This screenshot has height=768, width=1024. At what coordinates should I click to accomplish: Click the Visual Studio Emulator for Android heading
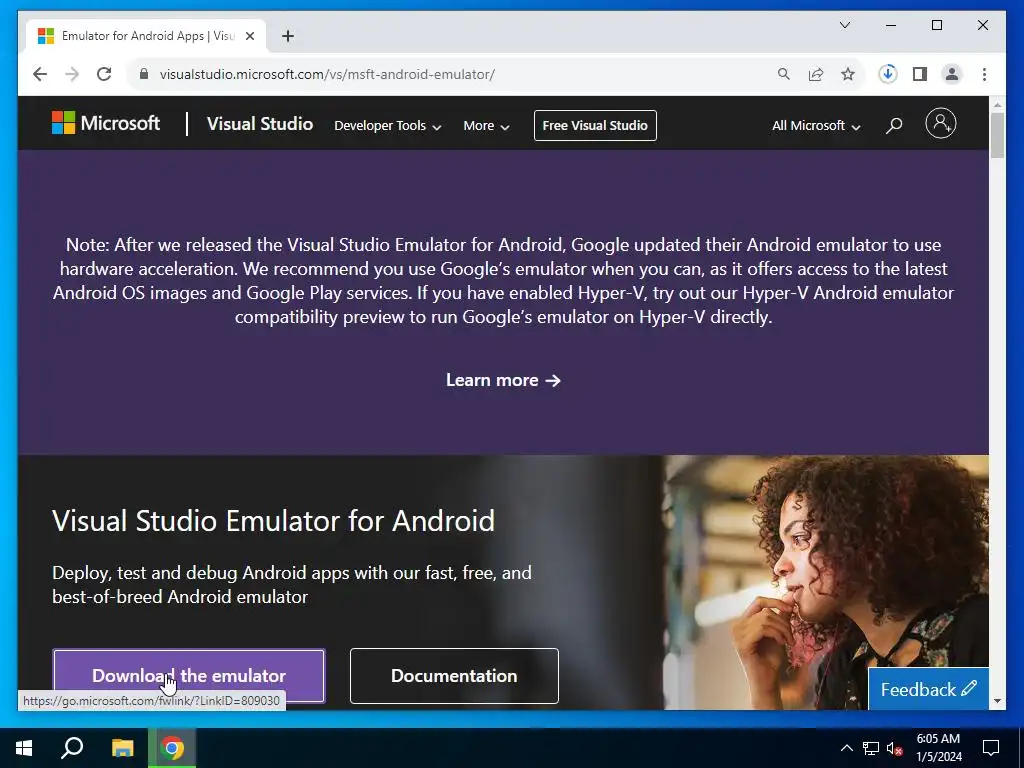274,521
